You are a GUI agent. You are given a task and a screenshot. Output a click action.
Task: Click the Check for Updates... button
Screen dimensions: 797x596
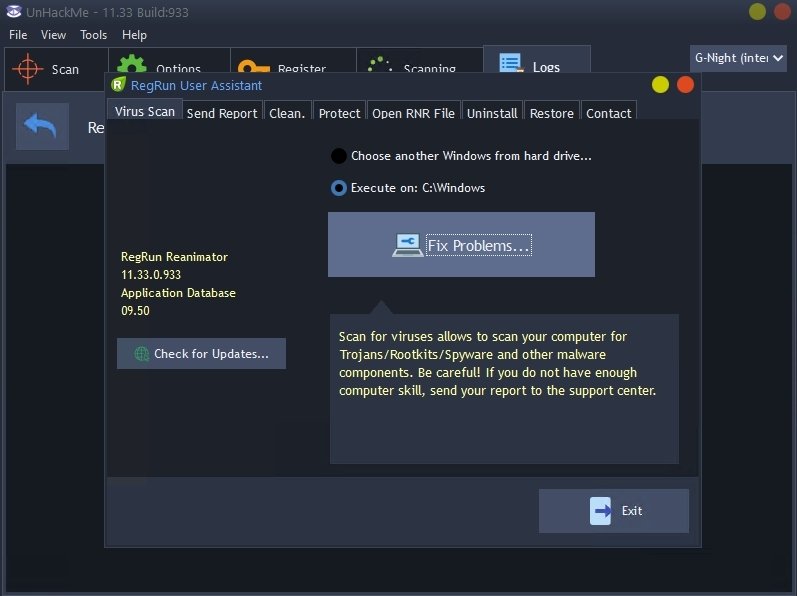(x=201, y=354)
